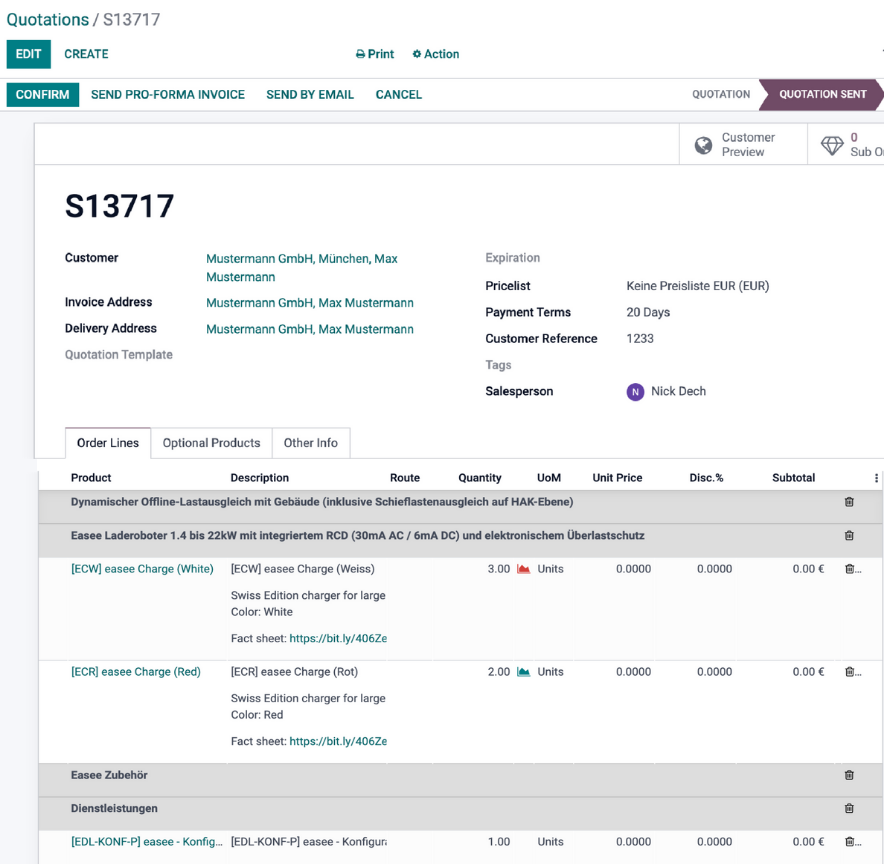Select the Quotation status stage
The height and width of the screenshot is (864, 884).
720,94
